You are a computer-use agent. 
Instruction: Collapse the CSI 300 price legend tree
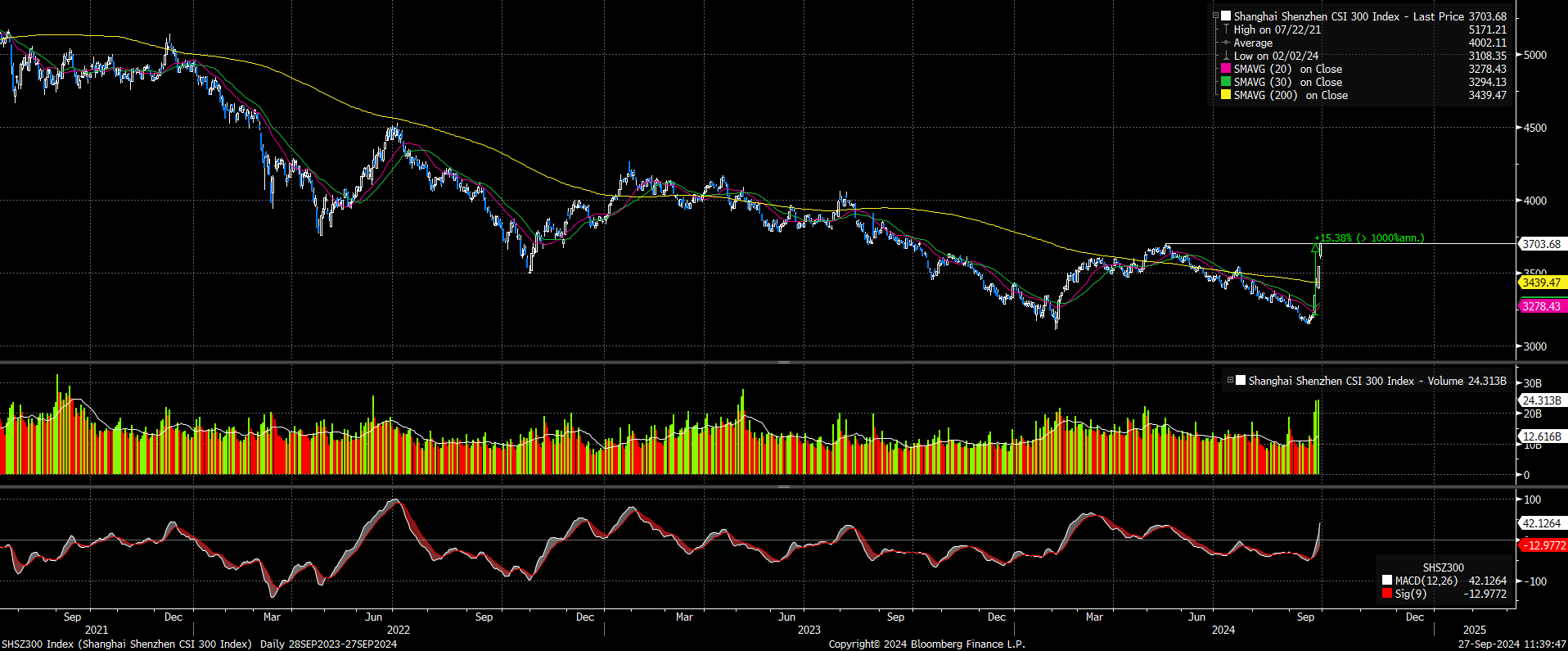[x=1215, y=16]
